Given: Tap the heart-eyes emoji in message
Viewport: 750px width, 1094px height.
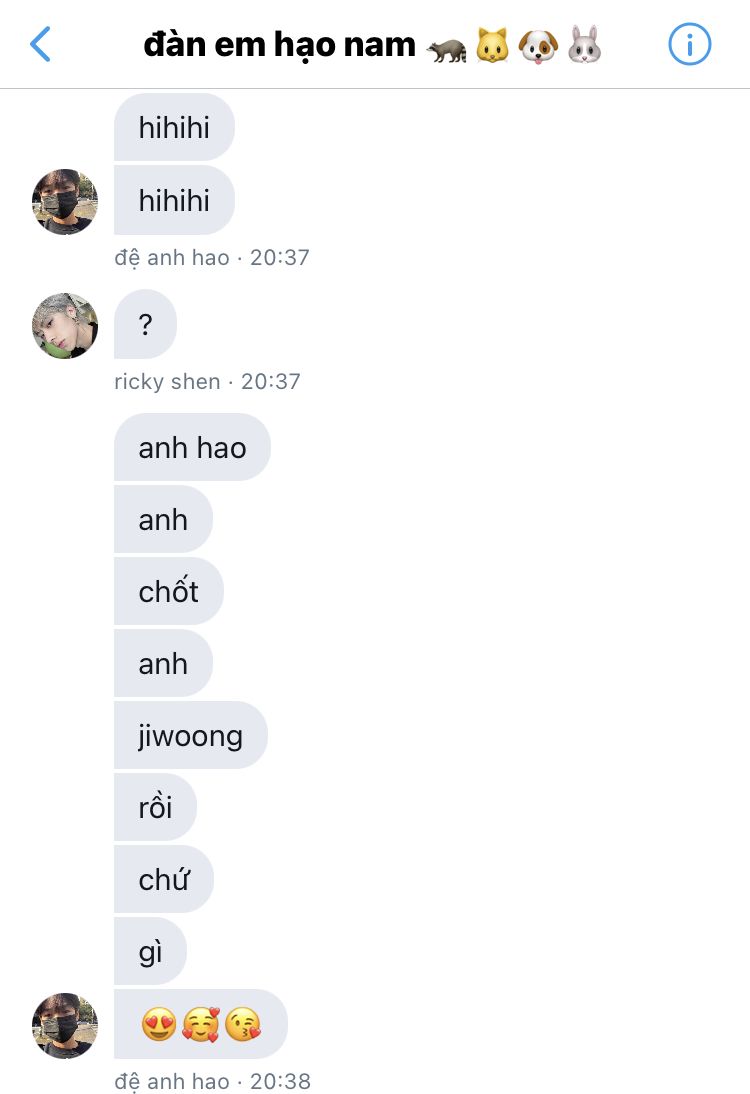Looking at the screenshot, I should pyautogui.click(x=159, y=1024).
